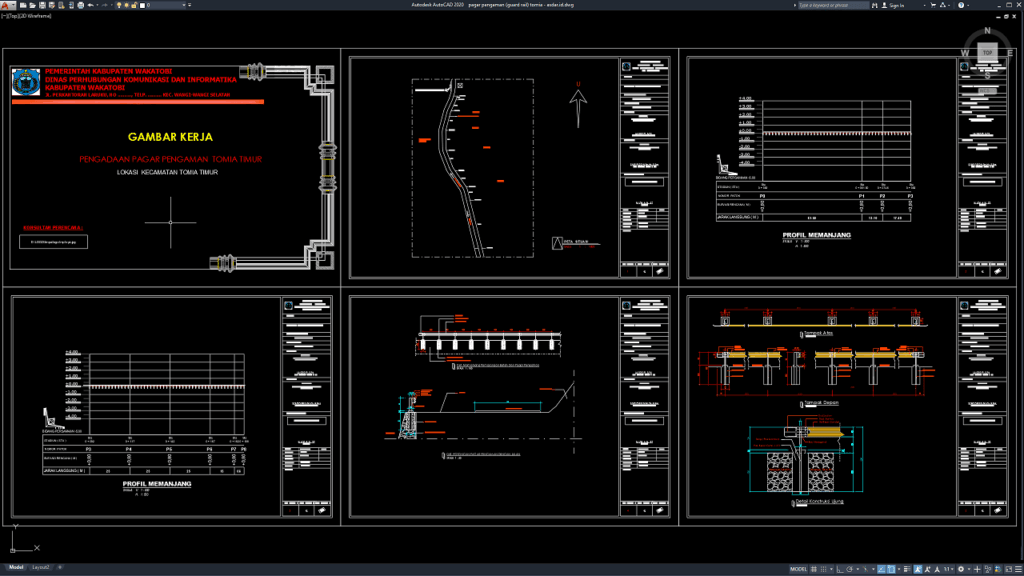Undo the last action via the Undo icon
Image resolution: width=1024 pixels, height=576 pixels.
click(90, 6)
